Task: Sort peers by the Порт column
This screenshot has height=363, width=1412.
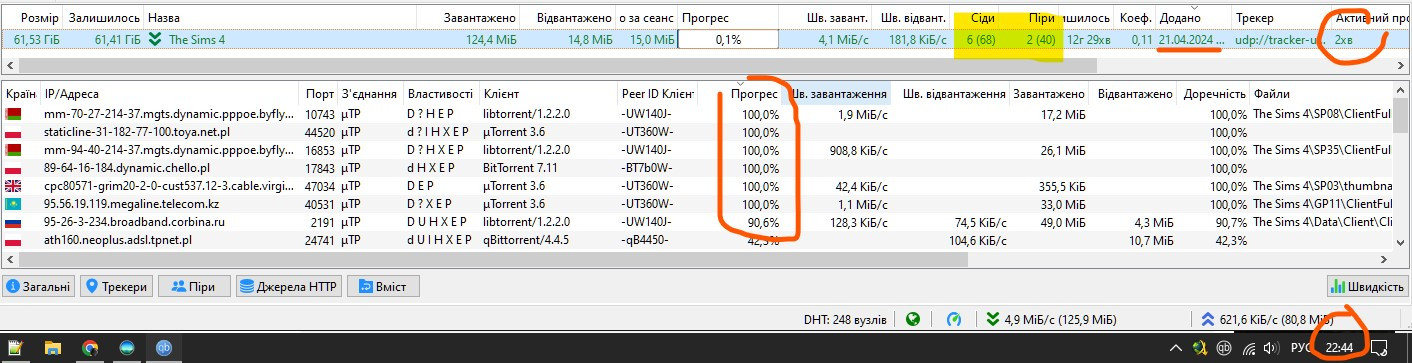Action: pyautogui.click(x=320, y=94)
